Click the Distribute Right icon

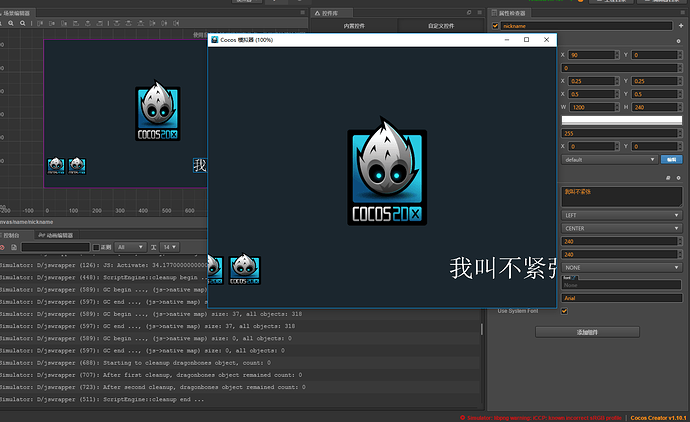click(x=176, y=23)
